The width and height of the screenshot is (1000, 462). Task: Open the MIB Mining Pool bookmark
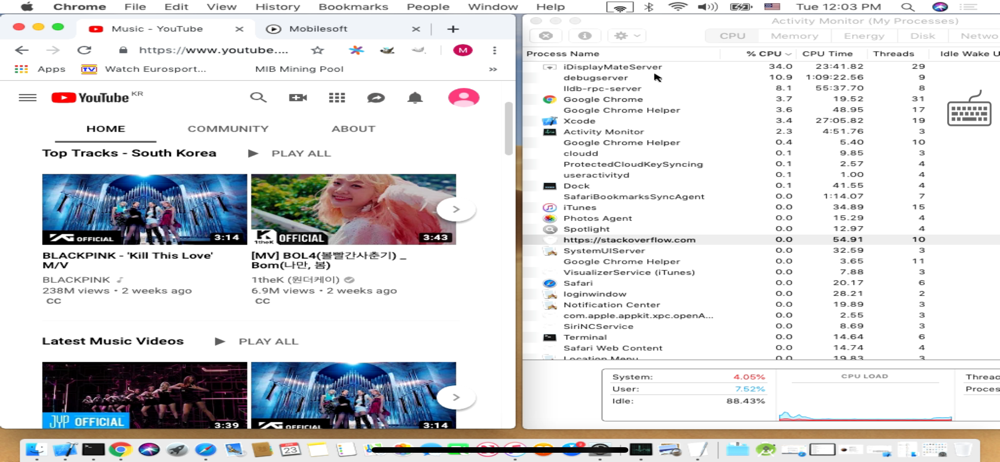[x=299, y=69]
